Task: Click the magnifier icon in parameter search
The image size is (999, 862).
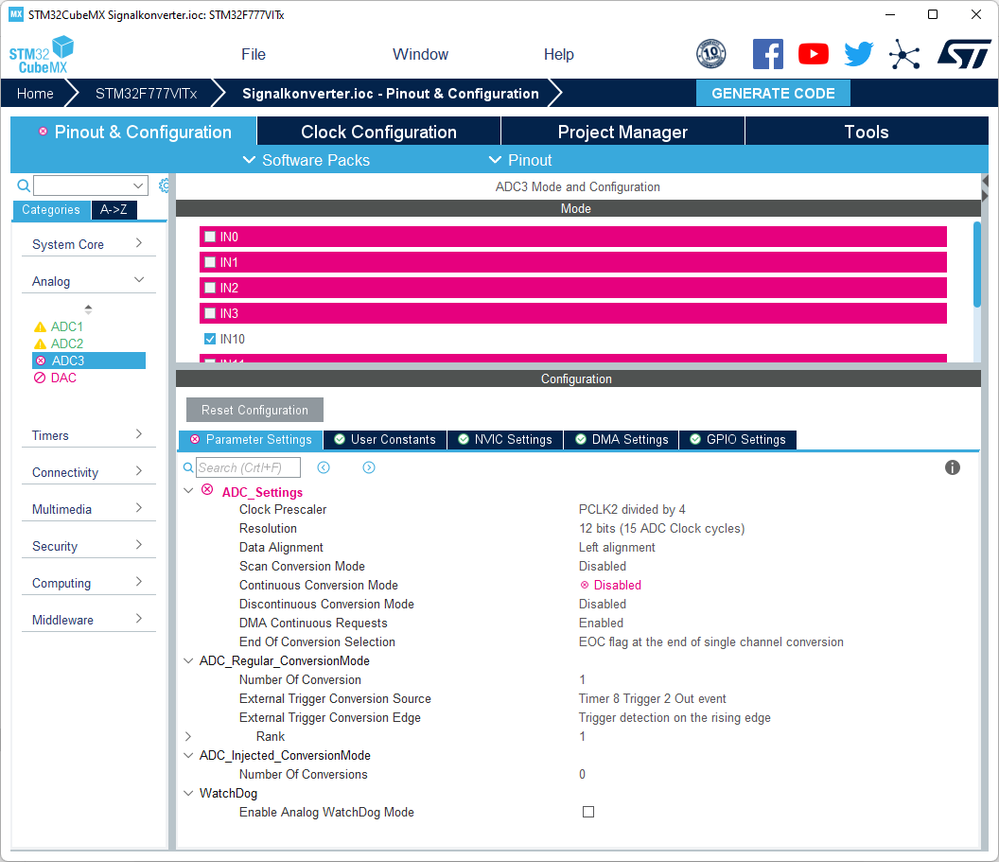Action: [188, 468]
